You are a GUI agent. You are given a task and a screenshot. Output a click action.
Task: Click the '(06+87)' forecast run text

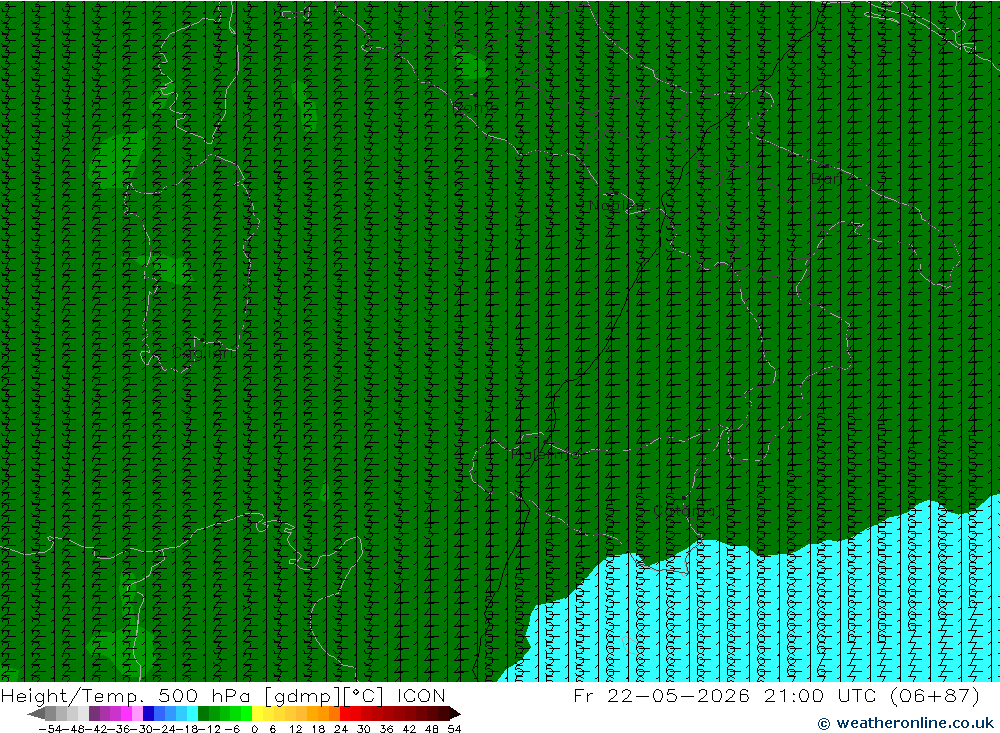[x=935, y=696]
